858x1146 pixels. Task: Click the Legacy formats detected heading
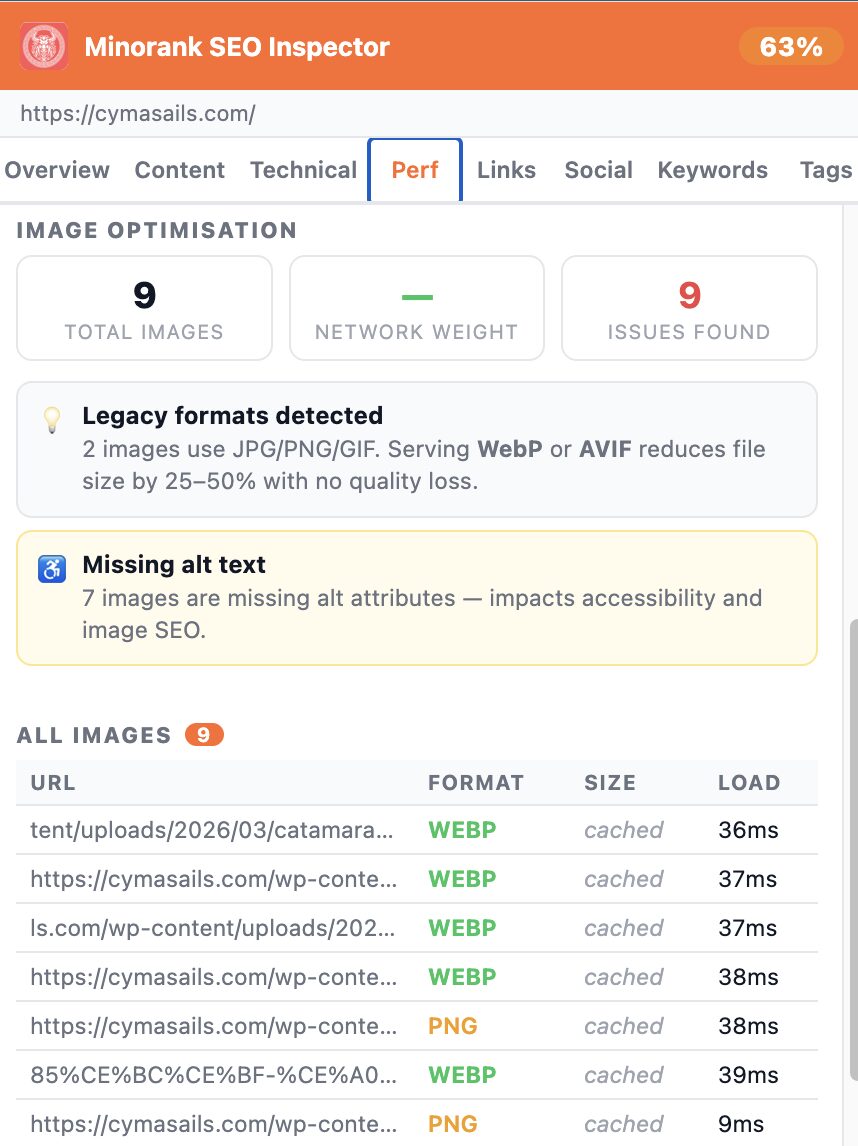[232, 415]
